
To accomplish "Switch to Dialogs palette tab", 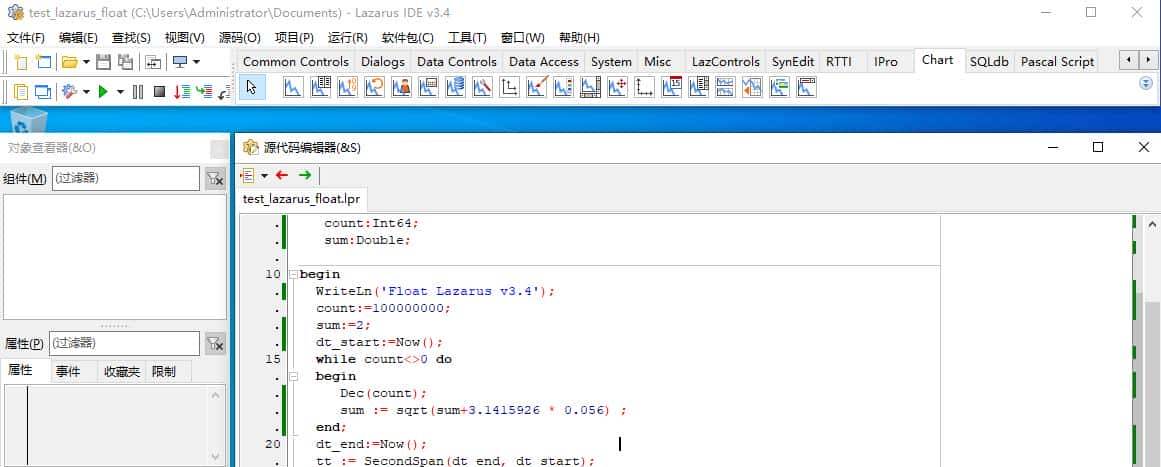I will pos(383,61).
